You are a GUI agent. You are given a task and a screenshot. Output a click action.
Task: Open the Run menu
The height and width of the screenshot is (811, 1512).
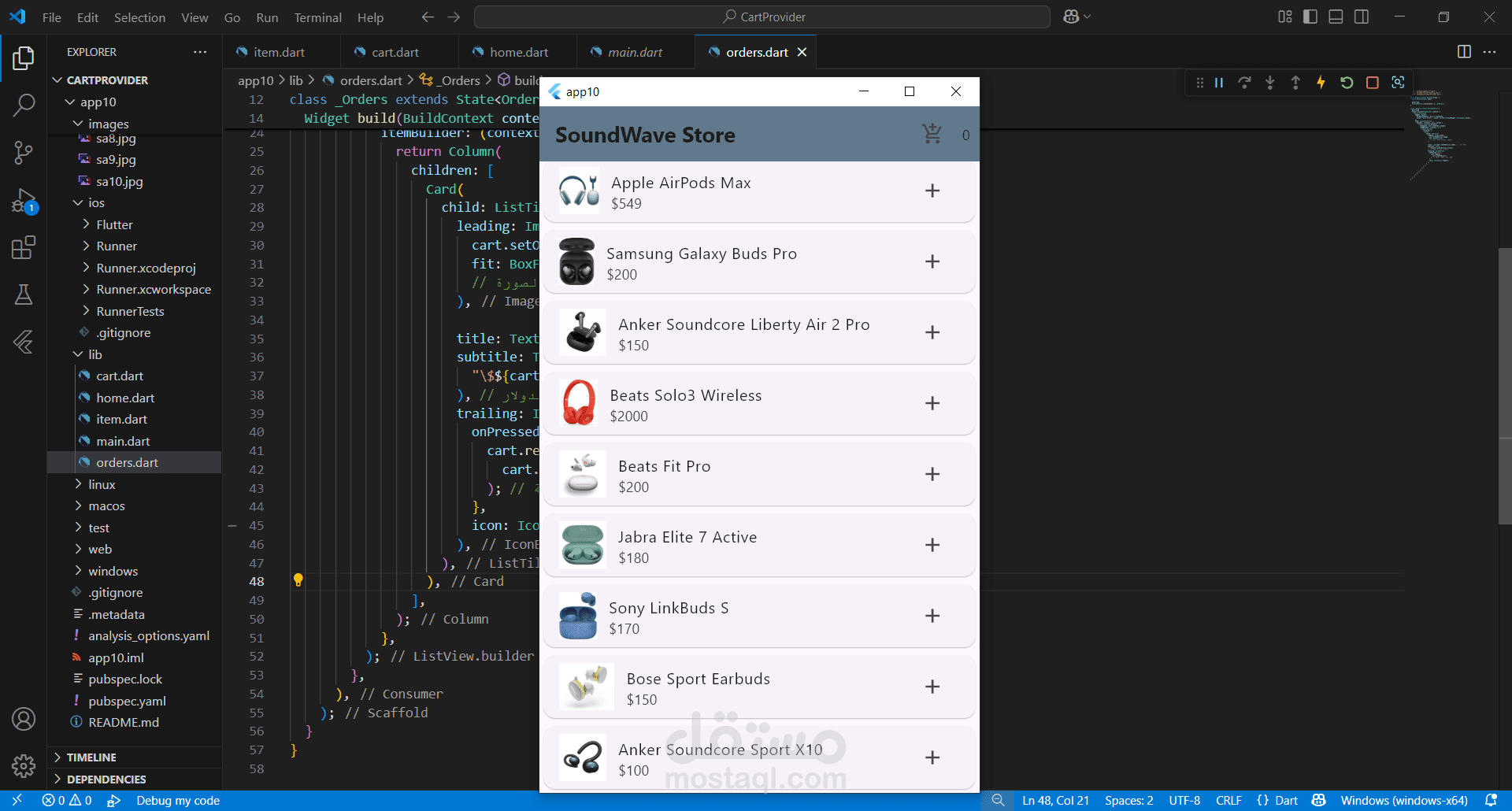point(267,17)
